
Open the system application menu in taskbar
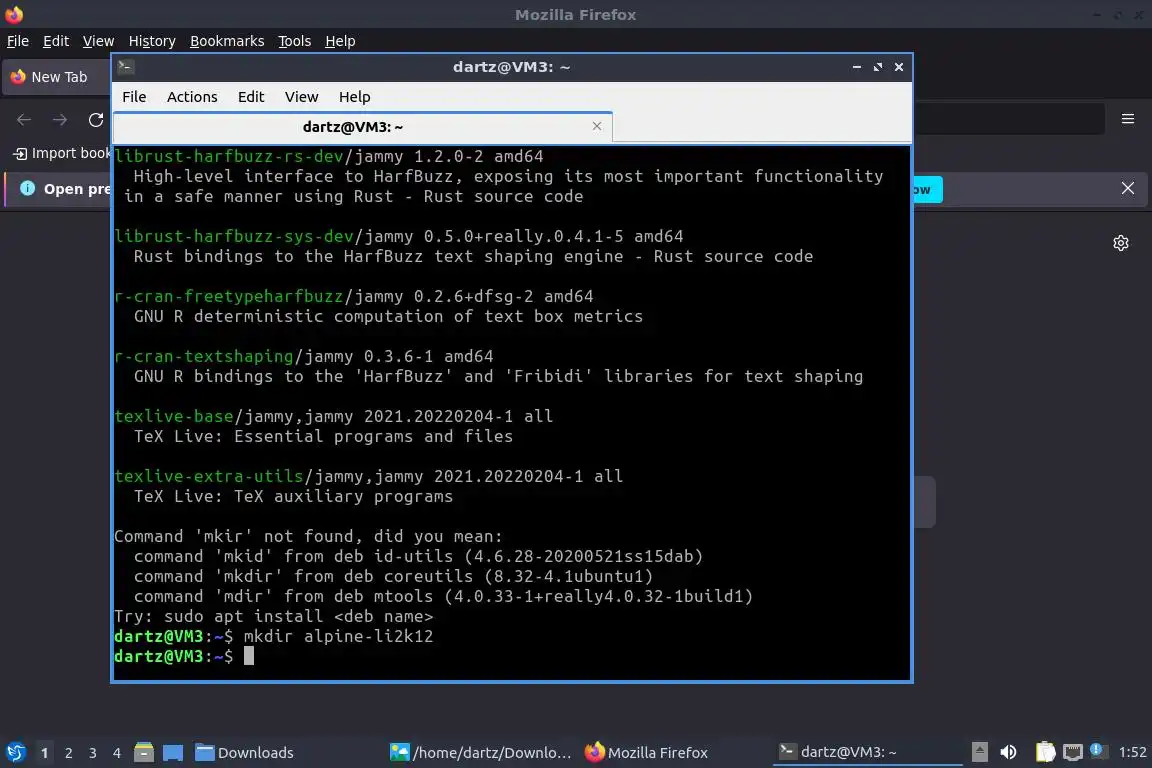[x=15, y=753]
